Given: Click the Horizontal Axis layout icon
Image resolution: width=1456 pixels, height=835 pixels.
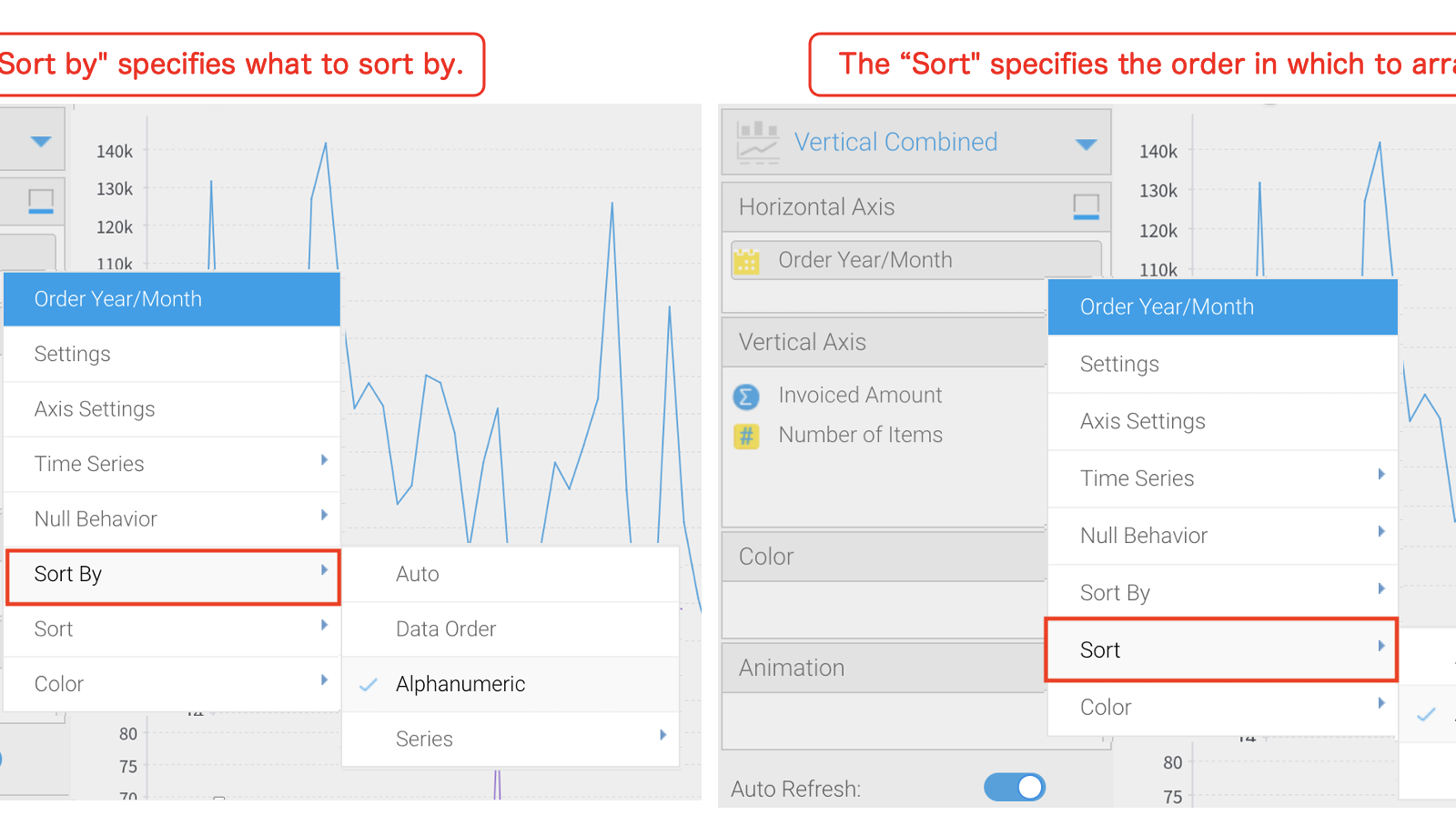Looking at the screenshot, I should pos(1086,206).
